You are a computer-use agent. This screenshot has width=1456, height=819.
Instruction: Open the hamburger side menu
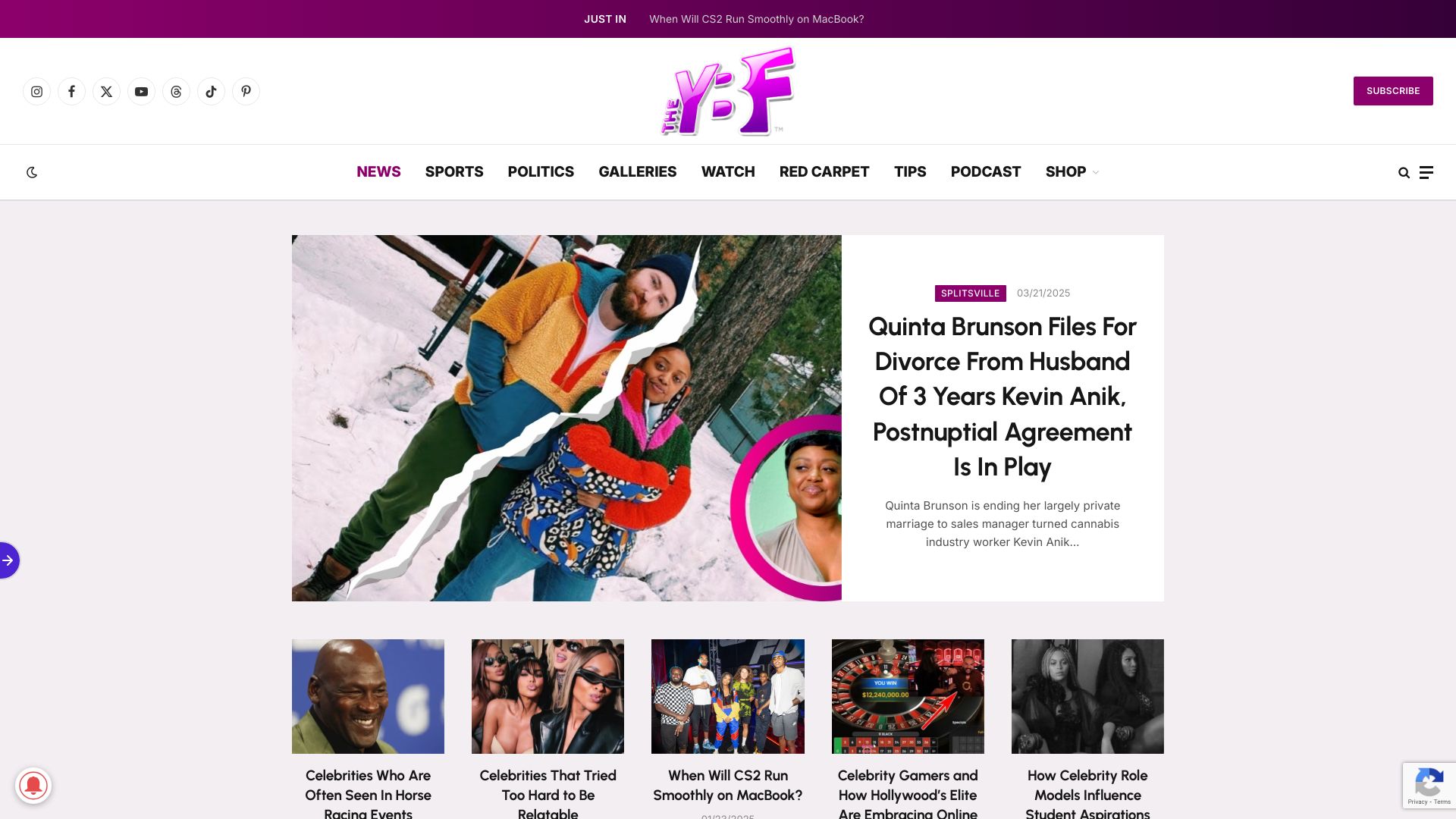(1426, 172)
